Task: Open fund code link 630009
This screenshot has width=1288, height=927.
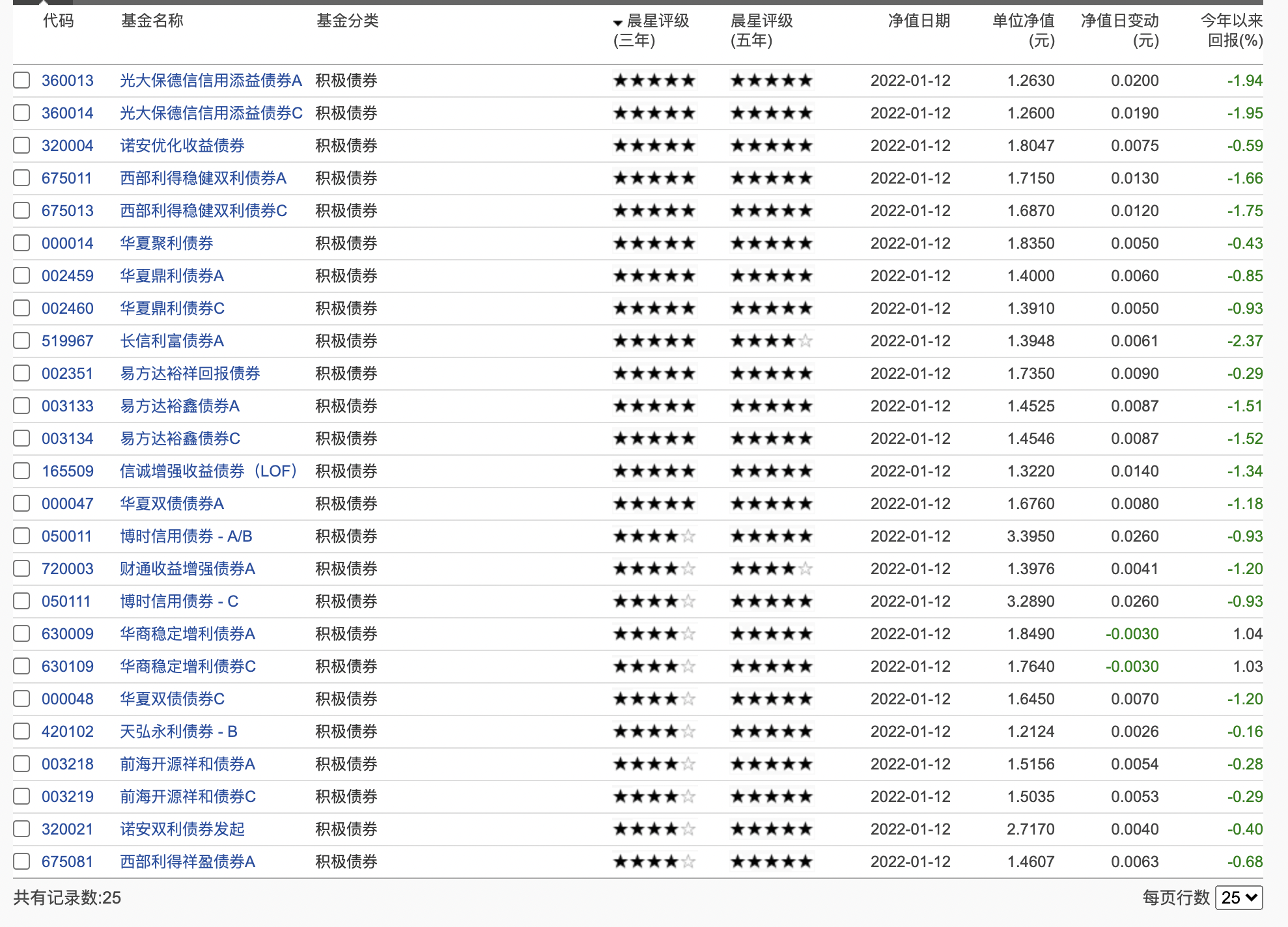Action: coord(68,634)
